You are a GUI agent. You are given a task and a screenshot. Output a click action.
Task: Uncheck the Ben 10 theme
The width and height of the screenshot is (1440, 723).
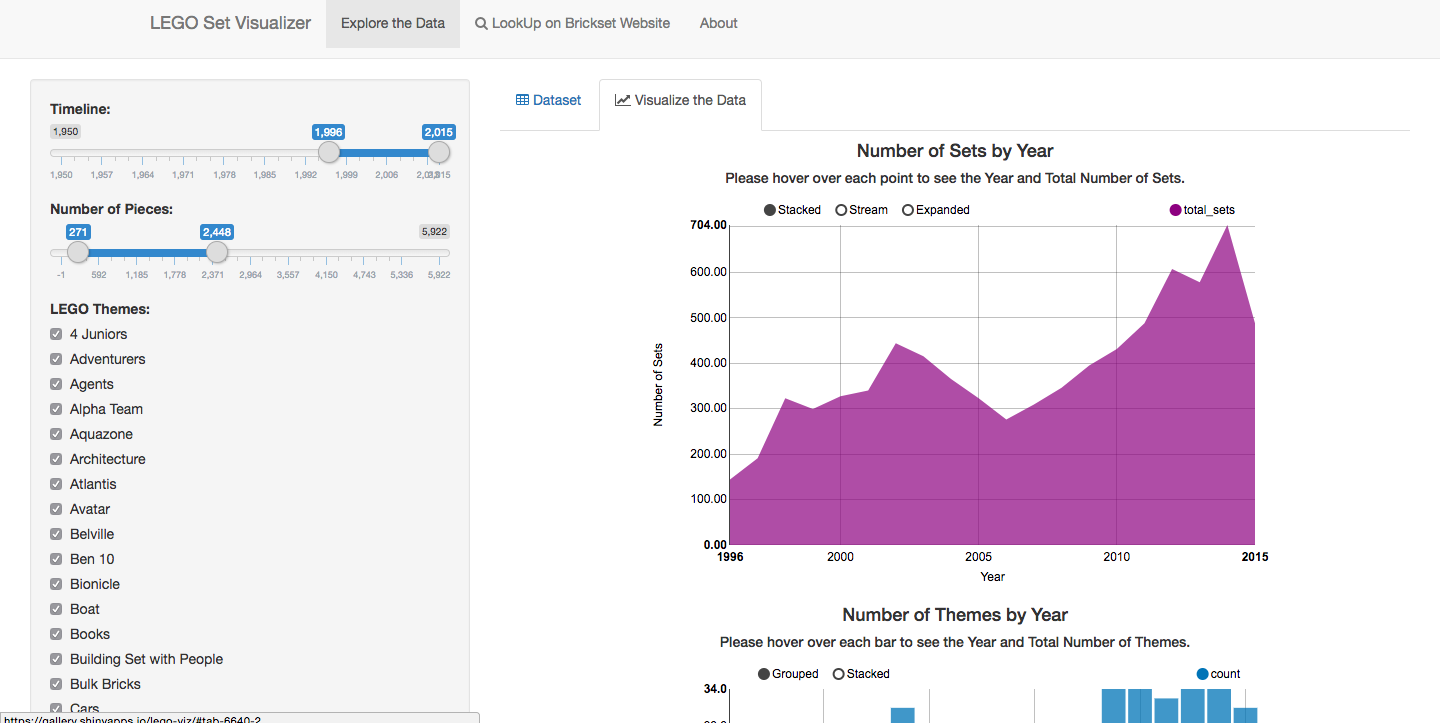point(56,559)
